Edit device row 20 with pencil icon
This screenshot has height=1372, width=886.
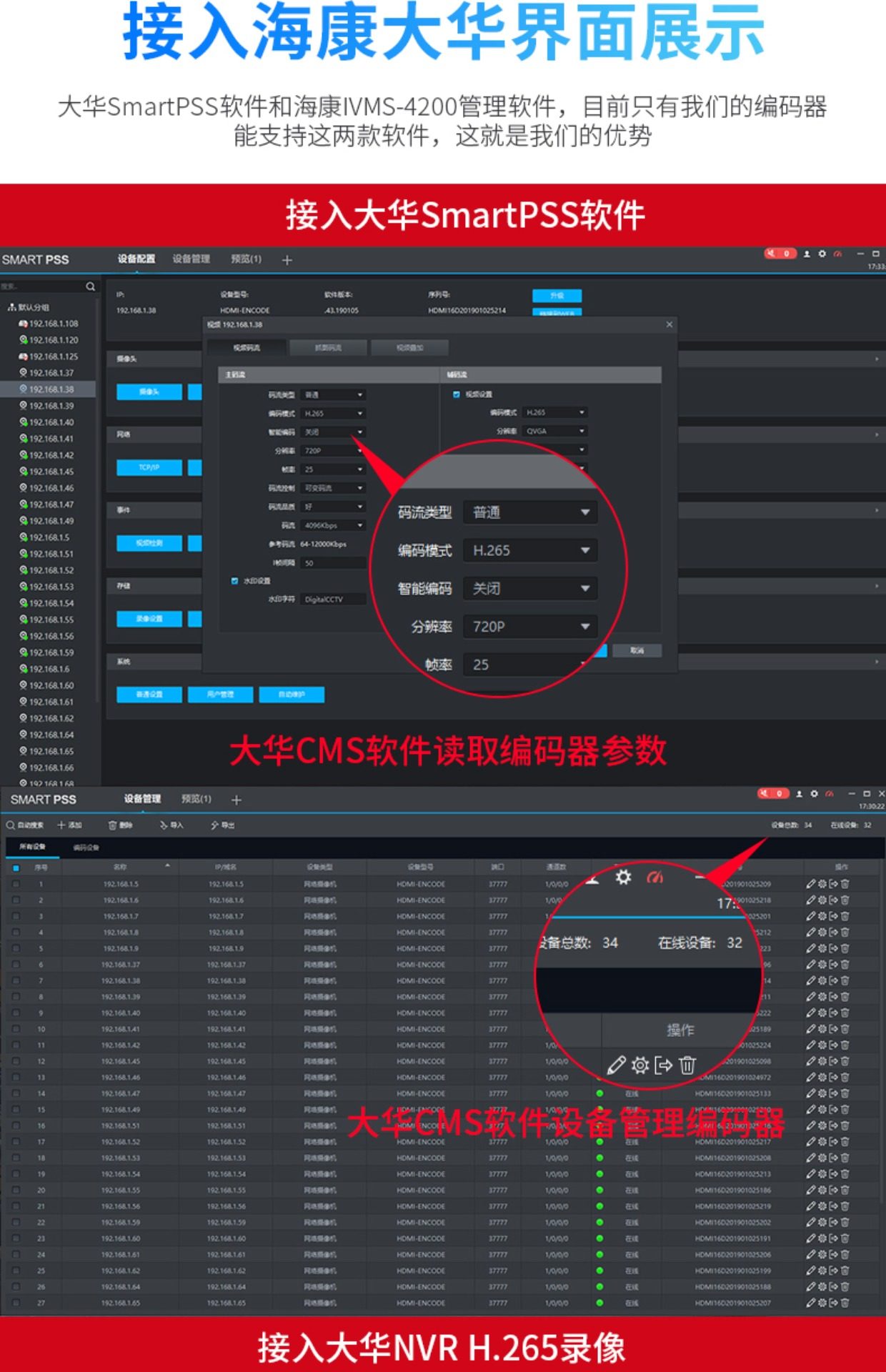(x=811, y=1190)
